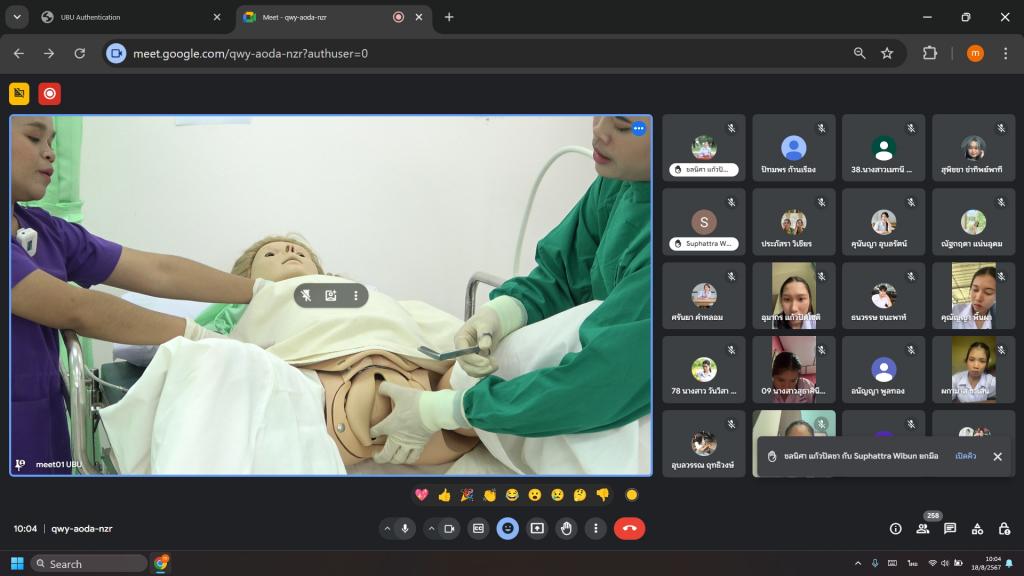Click the red leave call button
This screenshot has width=1024, height=576.
click(629, 528)
